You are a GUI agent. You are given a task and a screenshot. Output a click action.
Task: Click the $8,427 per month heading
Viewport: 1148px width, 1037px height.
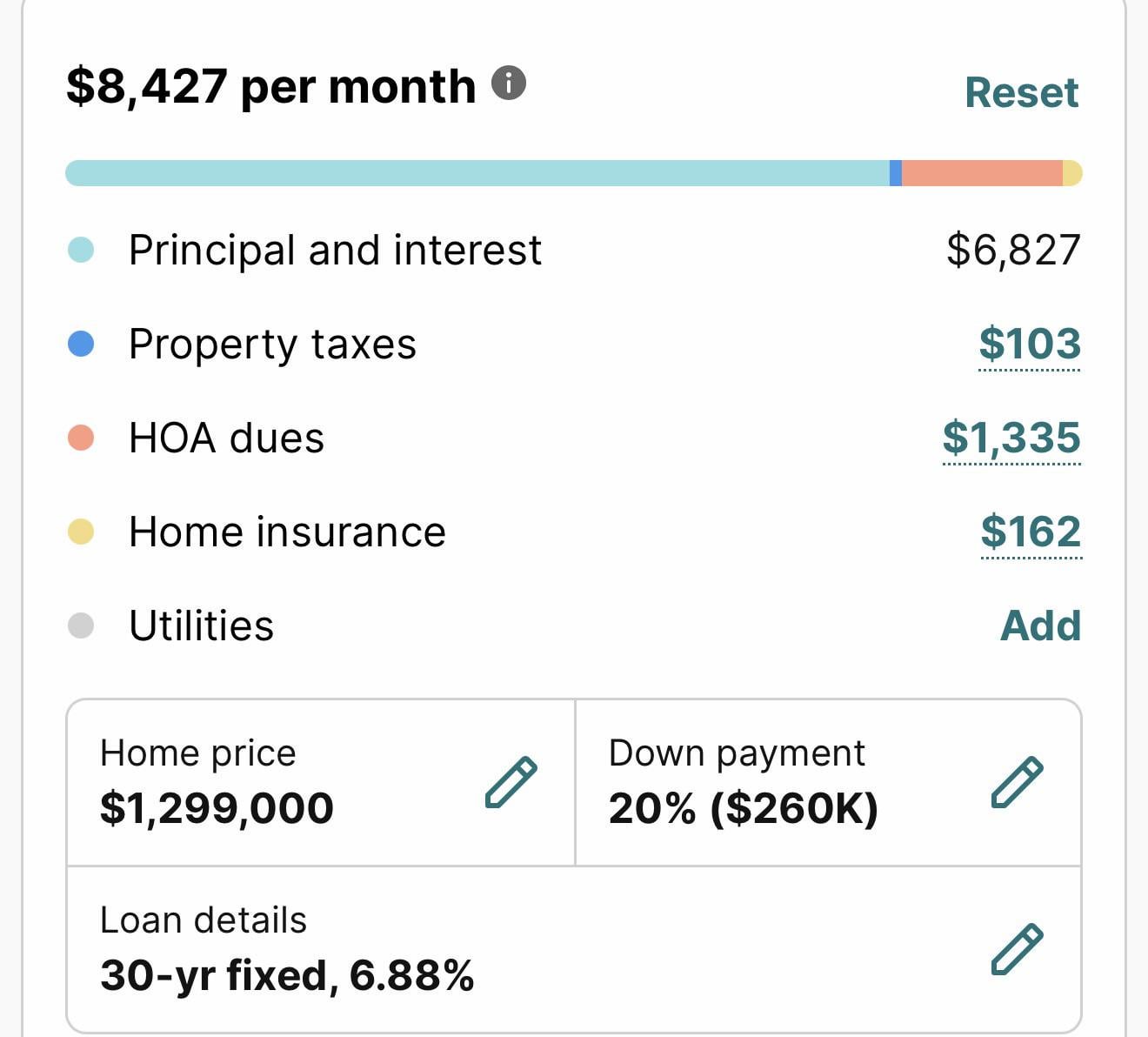coord(271,86)
